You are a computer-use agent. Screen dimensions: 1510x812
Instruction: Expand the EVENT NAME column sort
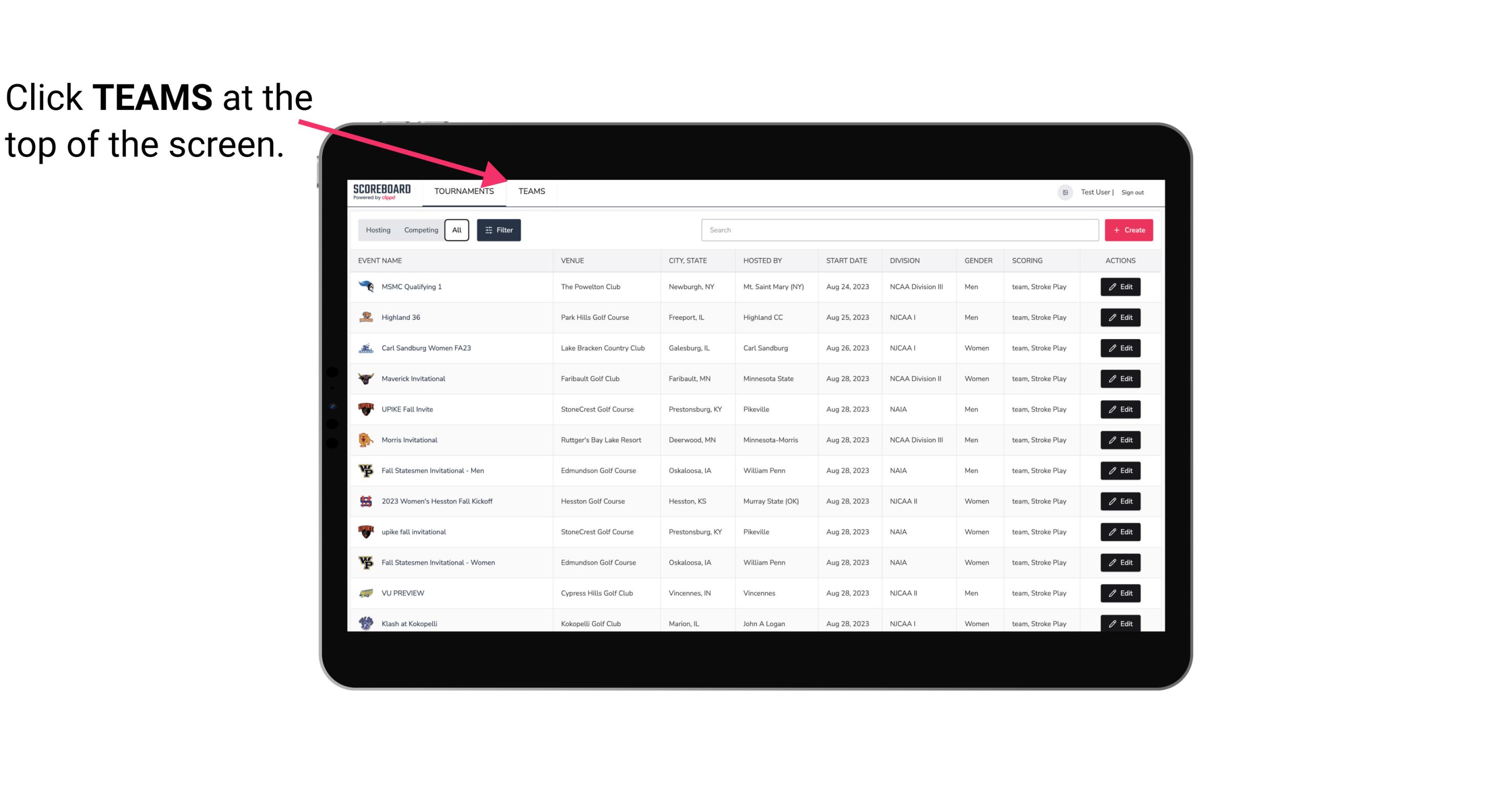pyautogui.click(x=383, y=260)
